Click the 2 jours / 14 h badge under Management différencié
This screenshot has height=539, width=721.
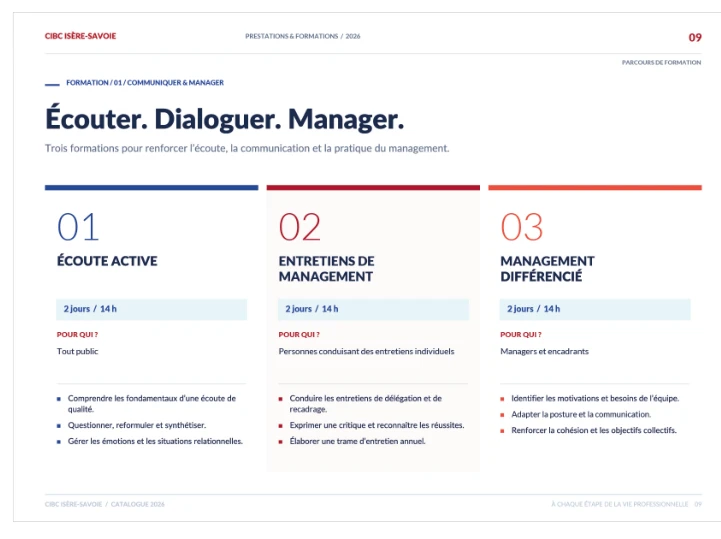click(595, 309)
